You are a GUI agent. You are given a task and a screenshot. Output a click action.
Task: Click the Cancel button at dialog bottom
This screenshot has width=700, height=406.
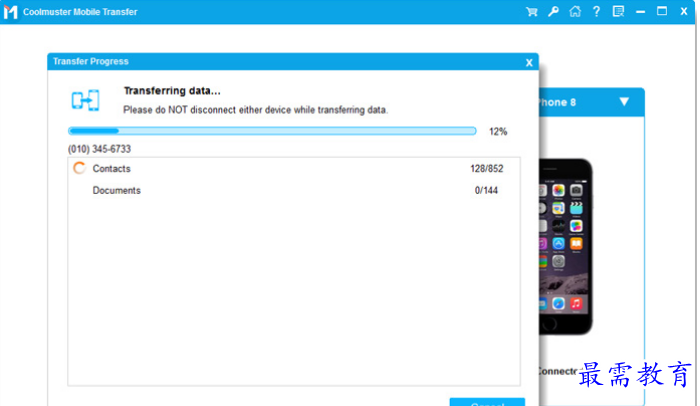[x=487, y=402]
